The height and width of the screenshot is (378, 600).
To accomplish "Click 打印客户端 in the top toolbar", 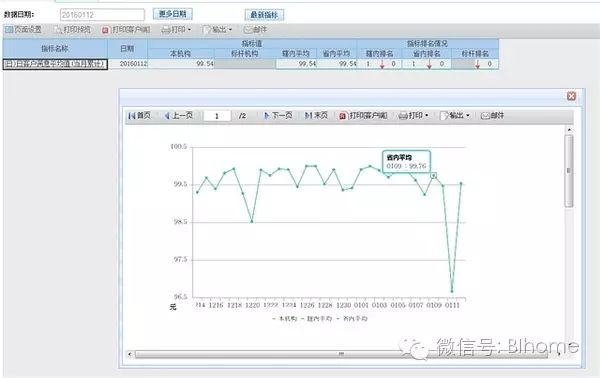I will pos(126,29).
